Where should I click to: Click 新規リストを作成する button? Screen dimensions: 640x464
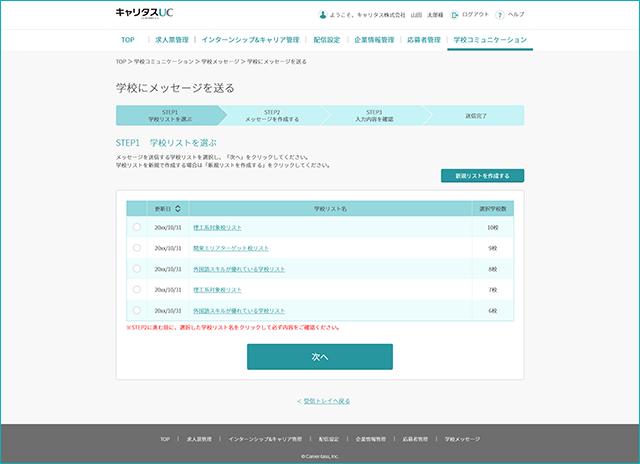point(482,176)
